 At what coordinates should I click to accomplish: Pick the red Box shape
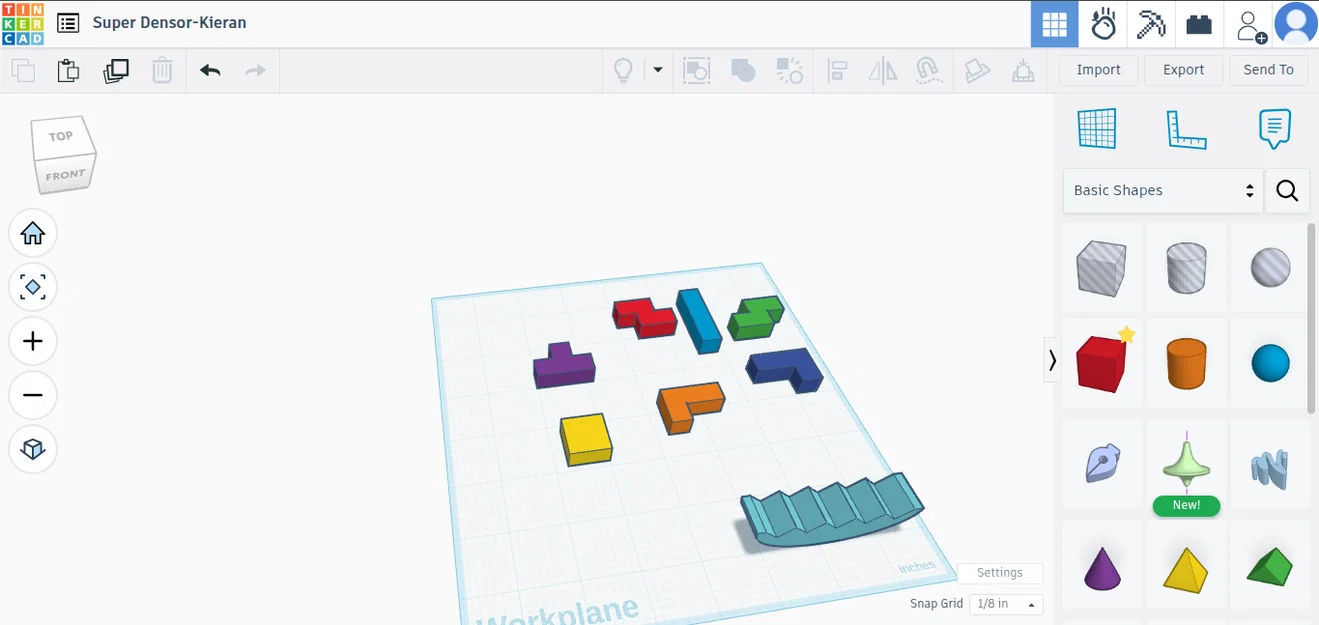click(x=1102, y=363)
